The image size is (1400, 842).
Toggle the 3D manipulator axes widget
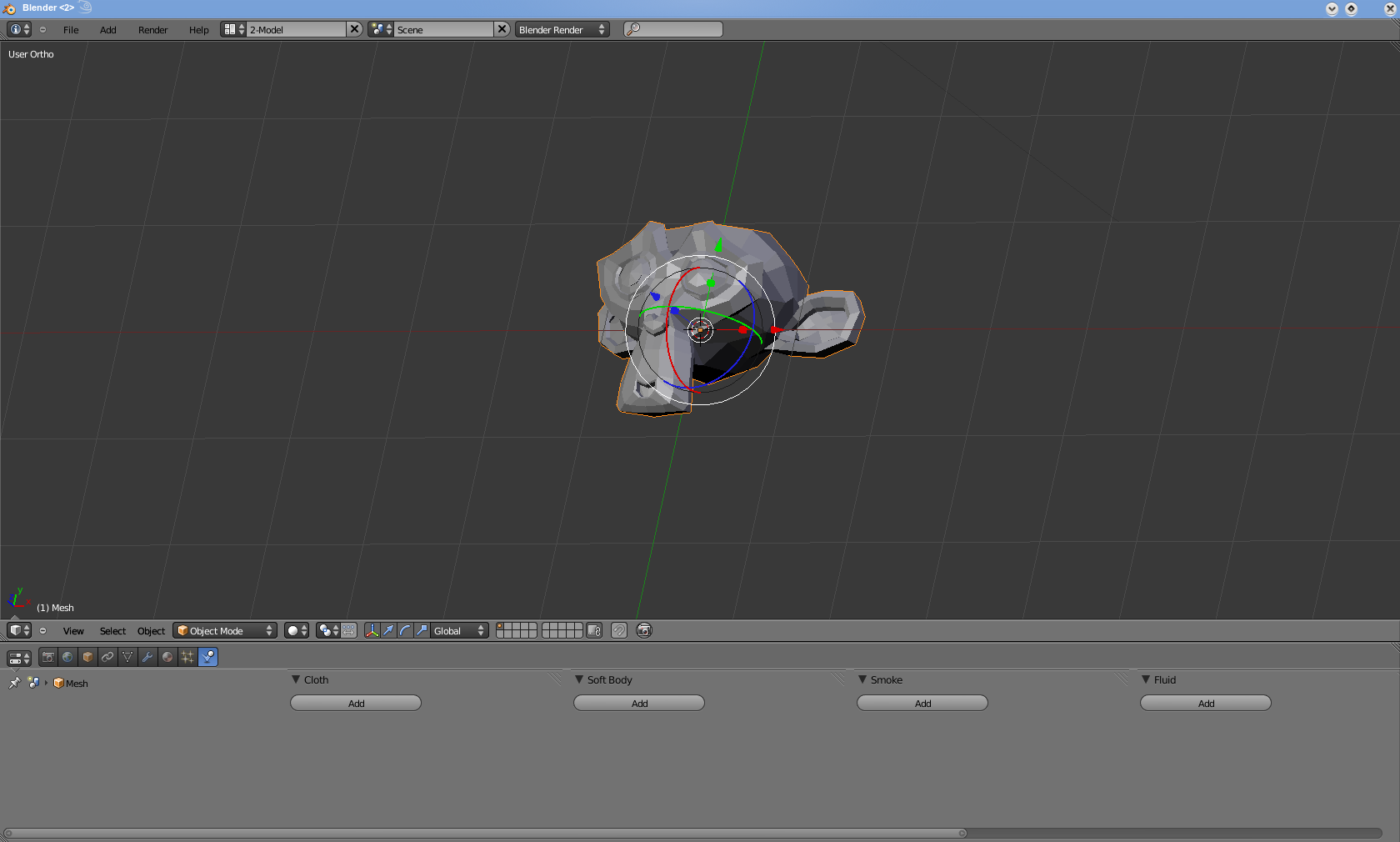click(372, 631)
